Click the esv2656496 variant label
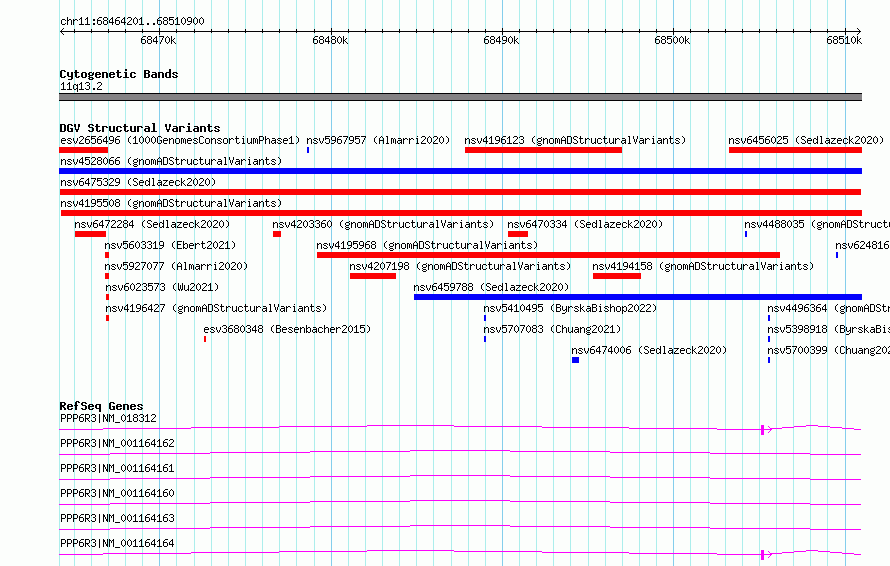The height and width of the screenshot is (566, 890). pyautogui.click(x=179, y=140)
